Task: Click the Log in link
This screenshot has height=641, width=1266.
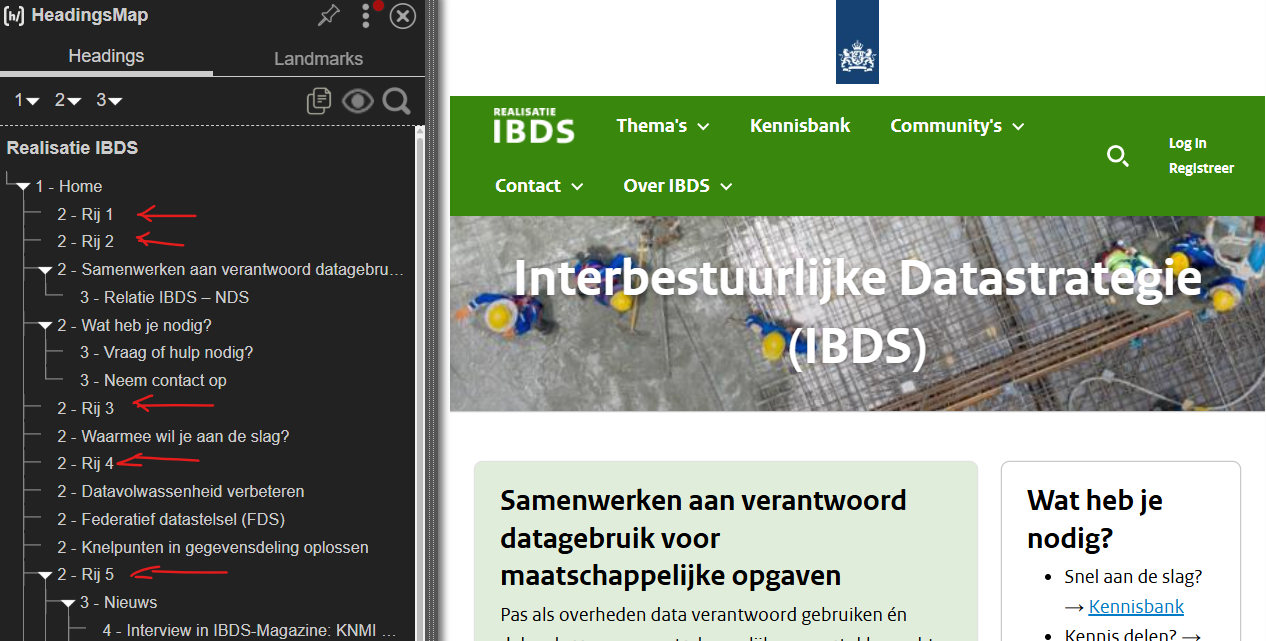Action: (x=1188, y=143)
